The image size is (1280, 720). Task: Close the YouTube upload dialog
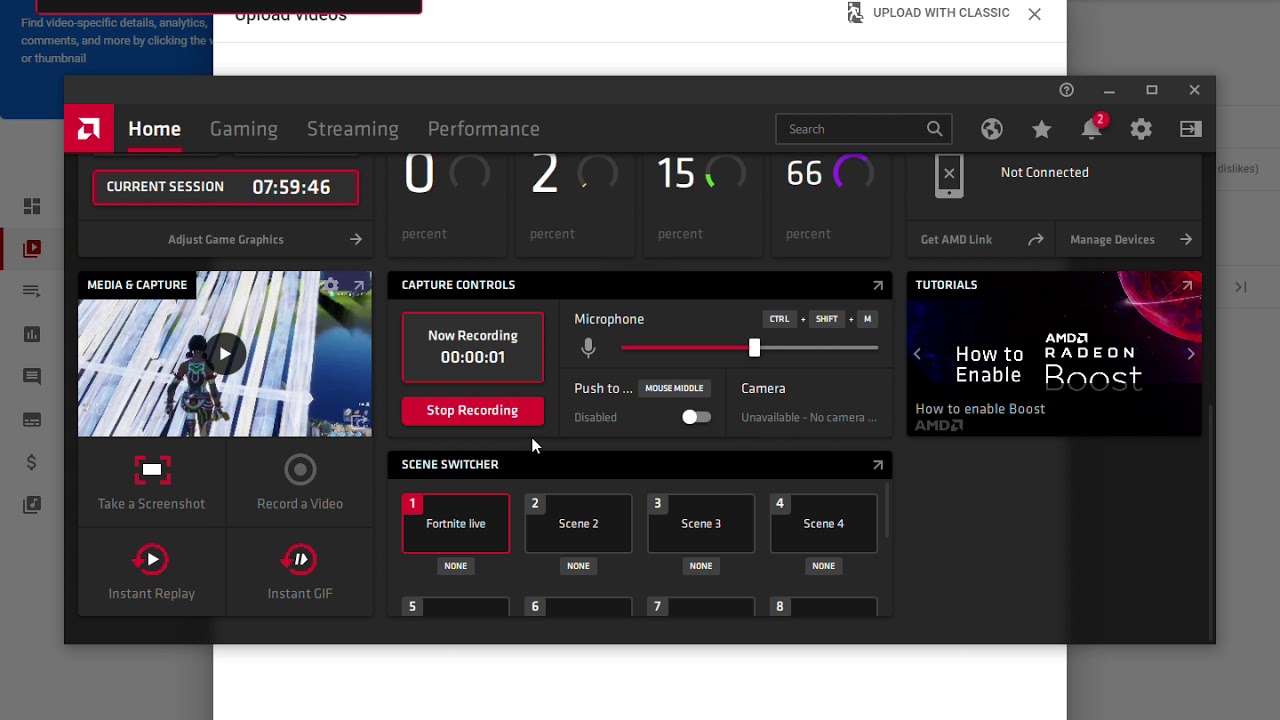(1035, 14)
